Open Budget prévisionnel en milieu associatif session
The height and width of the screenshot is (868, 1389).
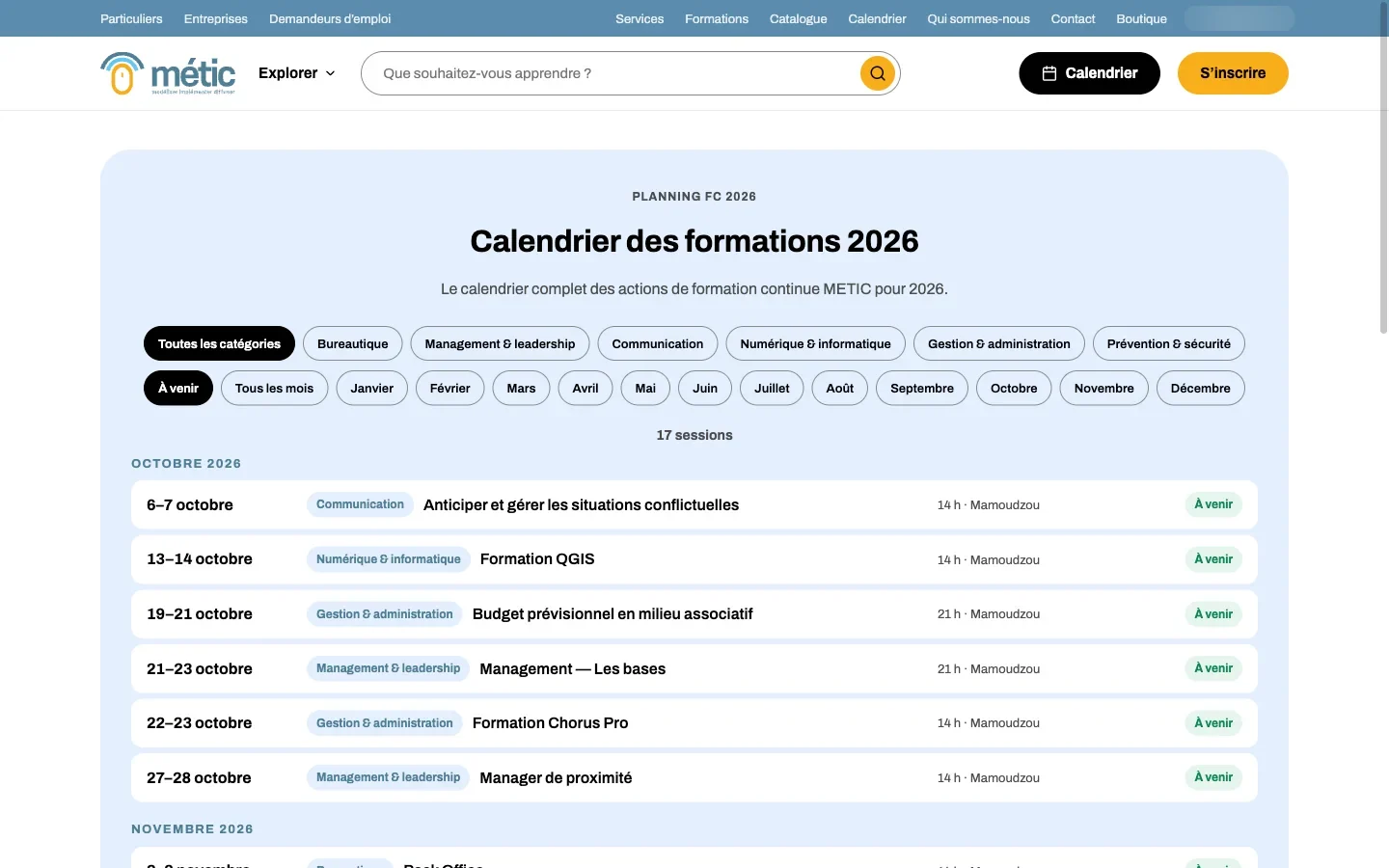(x=694, y=614)
